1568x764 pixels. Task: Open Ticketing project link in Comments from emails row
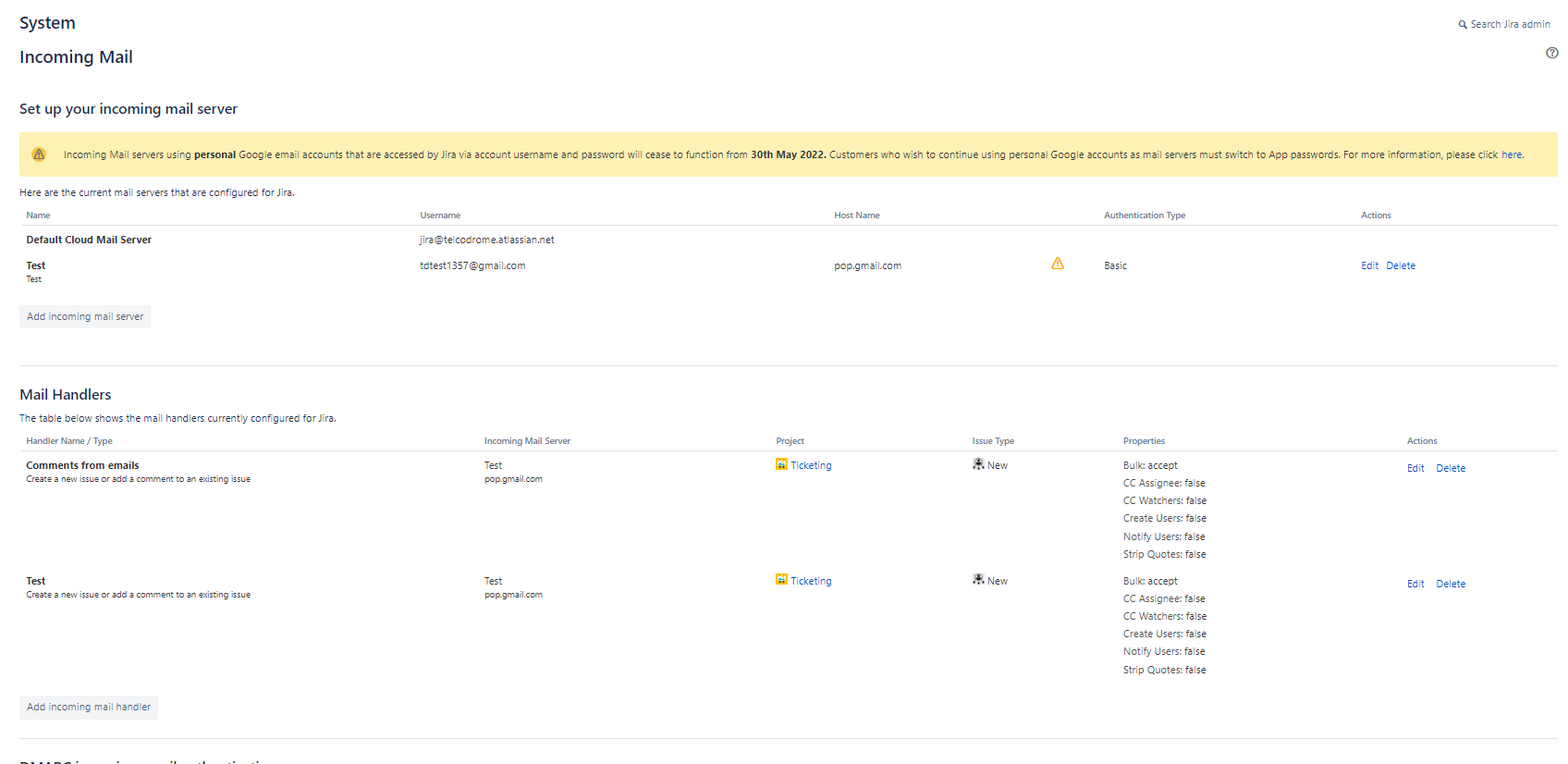(x=811, y=465)
